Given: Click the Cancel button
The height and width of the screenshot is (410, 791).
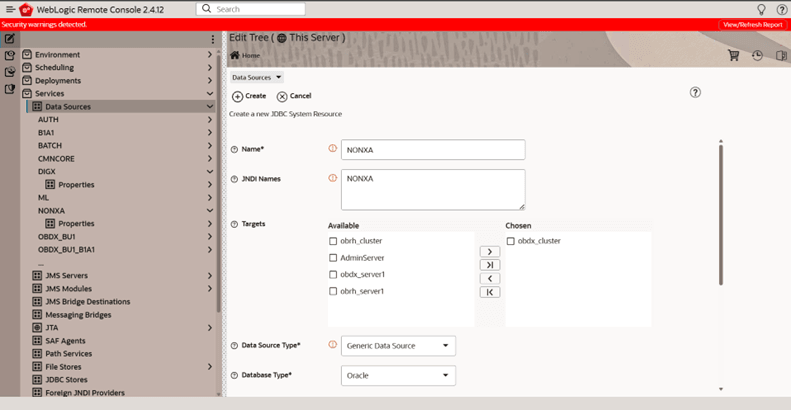Looking at the screenshot, I should (x=294, y=96).
